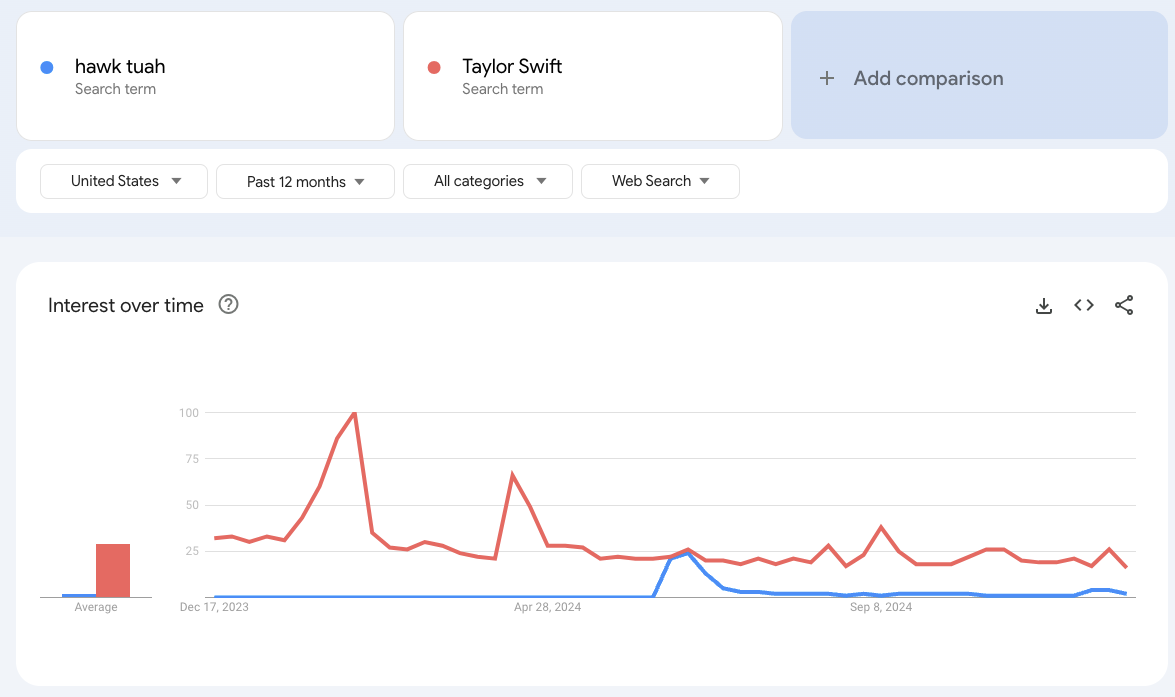
Task: Edit the Taylor Swift search term
Action: [512, 66]
